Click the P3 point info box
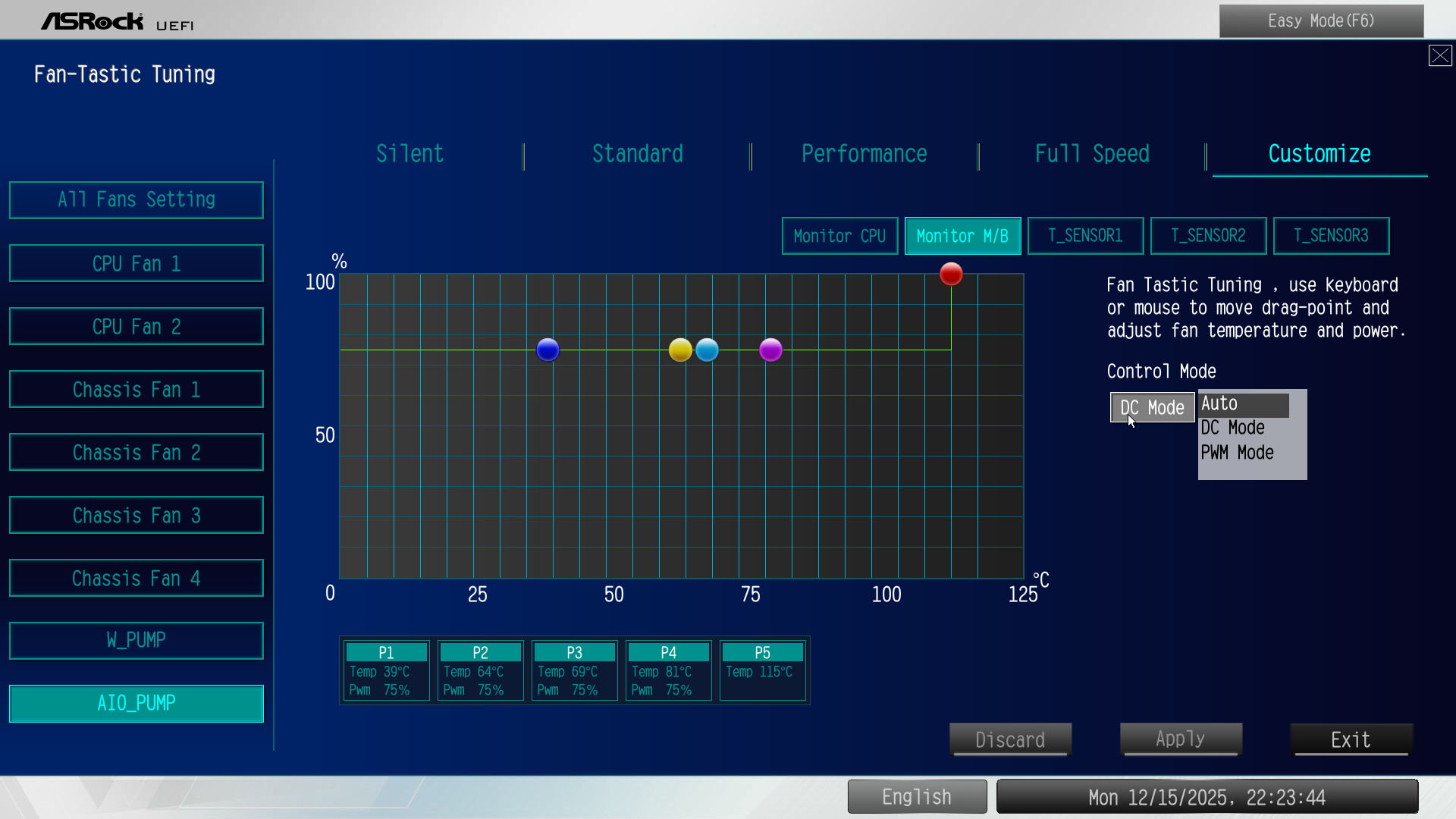This screenshot has width=1456, height=819. 574,670
